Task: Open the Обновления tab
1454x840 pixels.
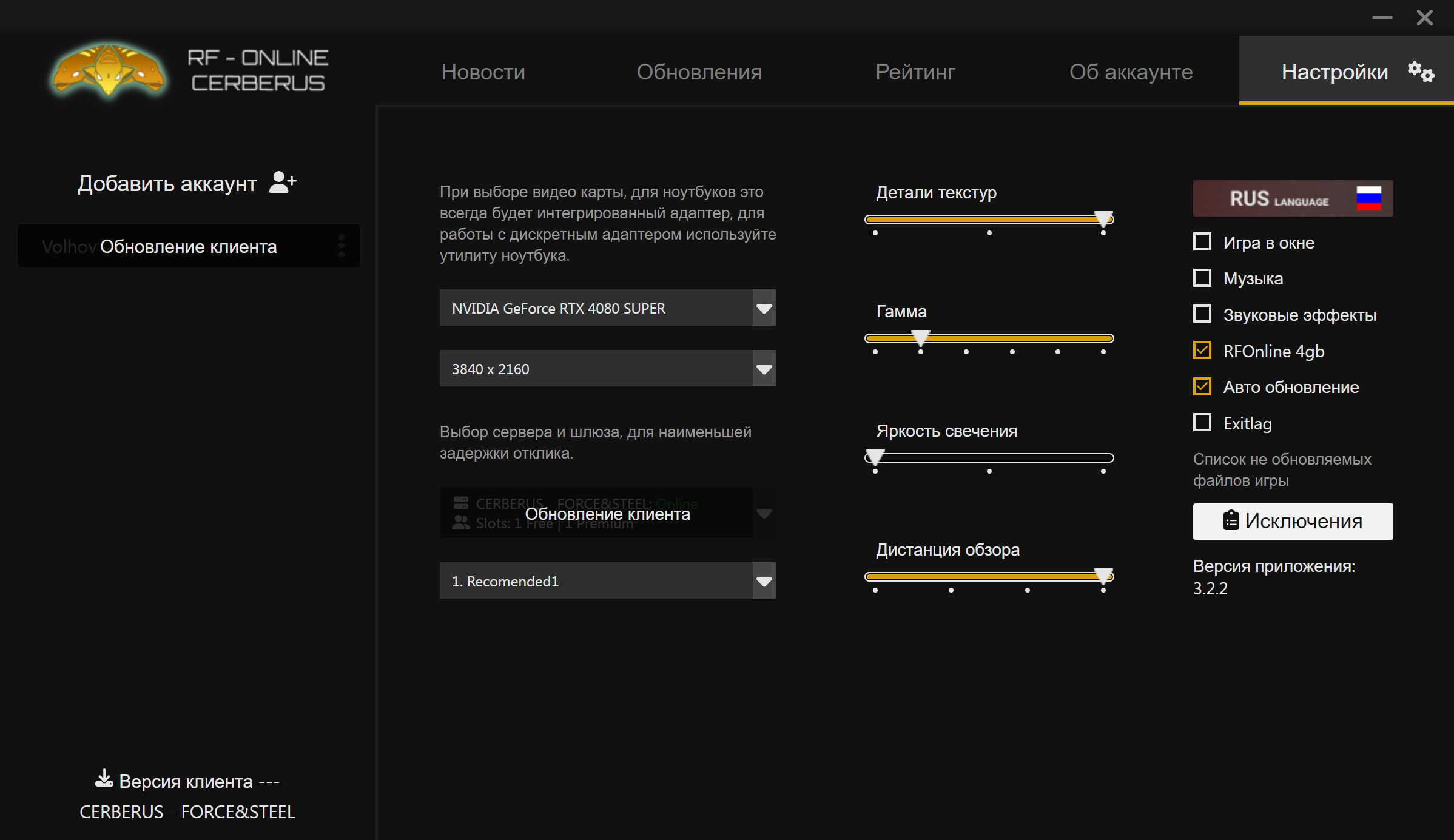Action: coord(699,72)
